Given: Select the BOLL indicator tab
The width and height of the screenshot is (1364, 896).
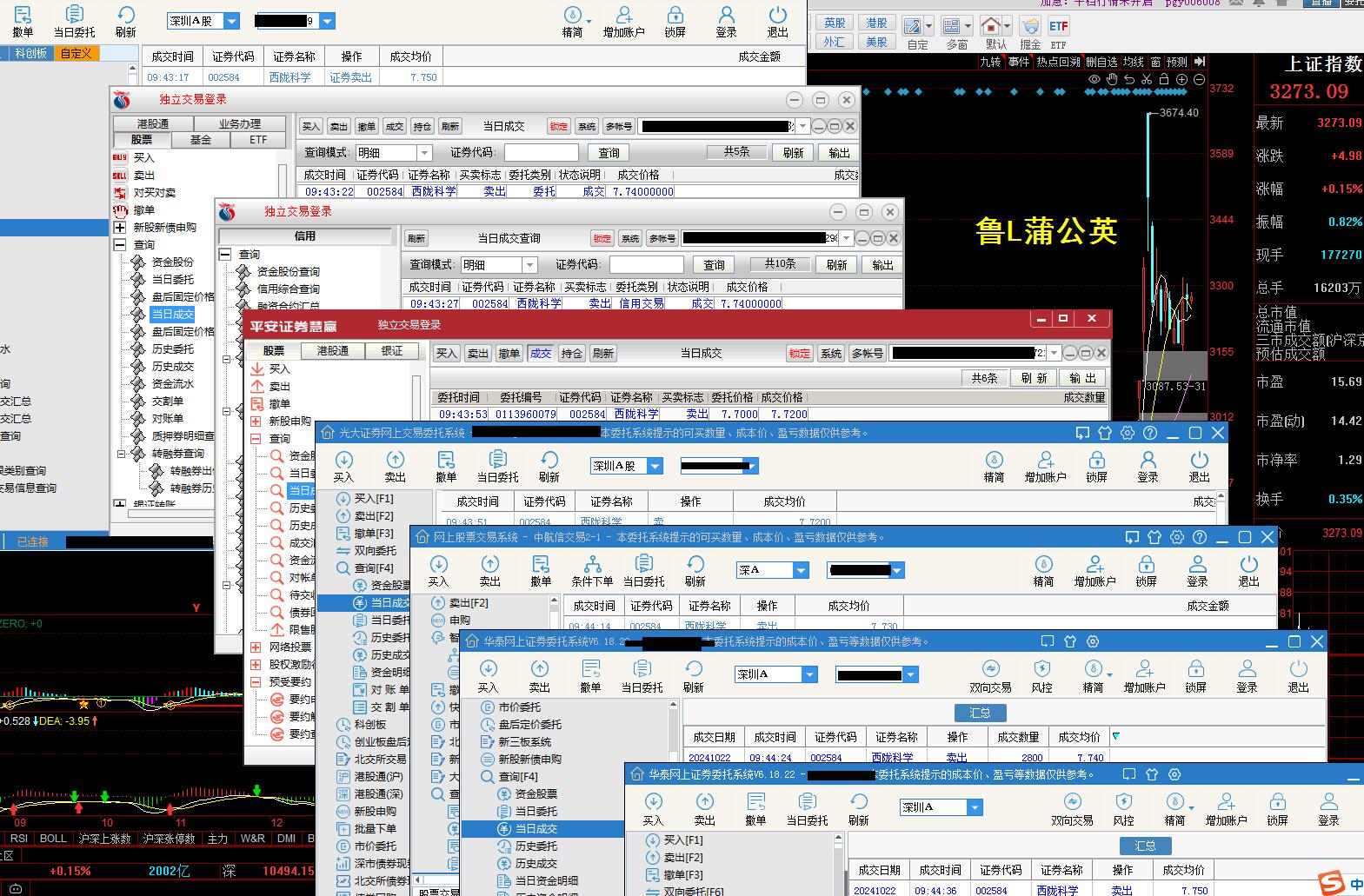Looking at the screenshot, I should [x=53, y=839].
